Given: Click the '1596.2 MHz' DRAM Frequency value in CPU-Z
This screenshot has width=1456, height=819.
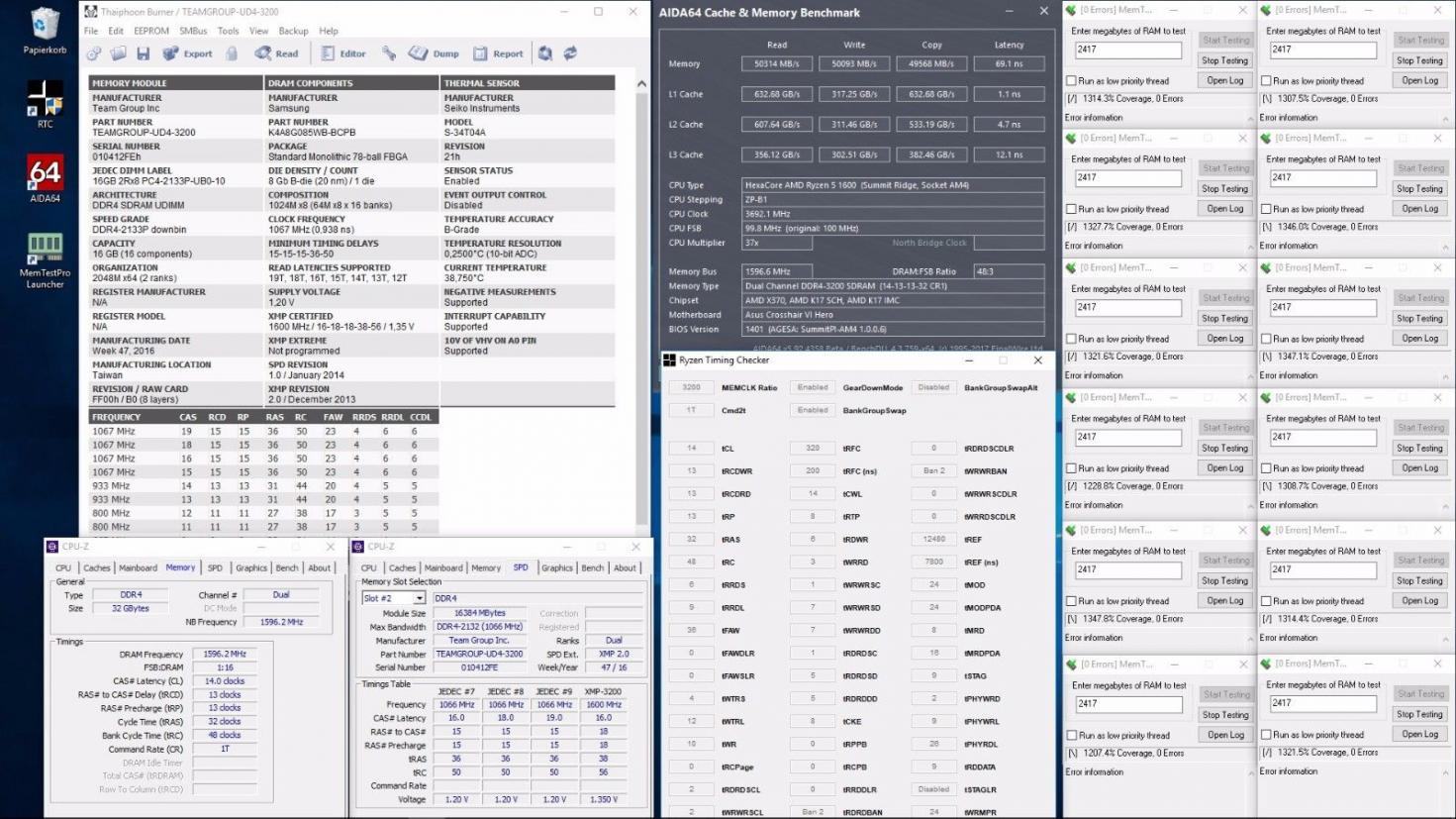Looking at the screenshot, I should coord(225,655).
